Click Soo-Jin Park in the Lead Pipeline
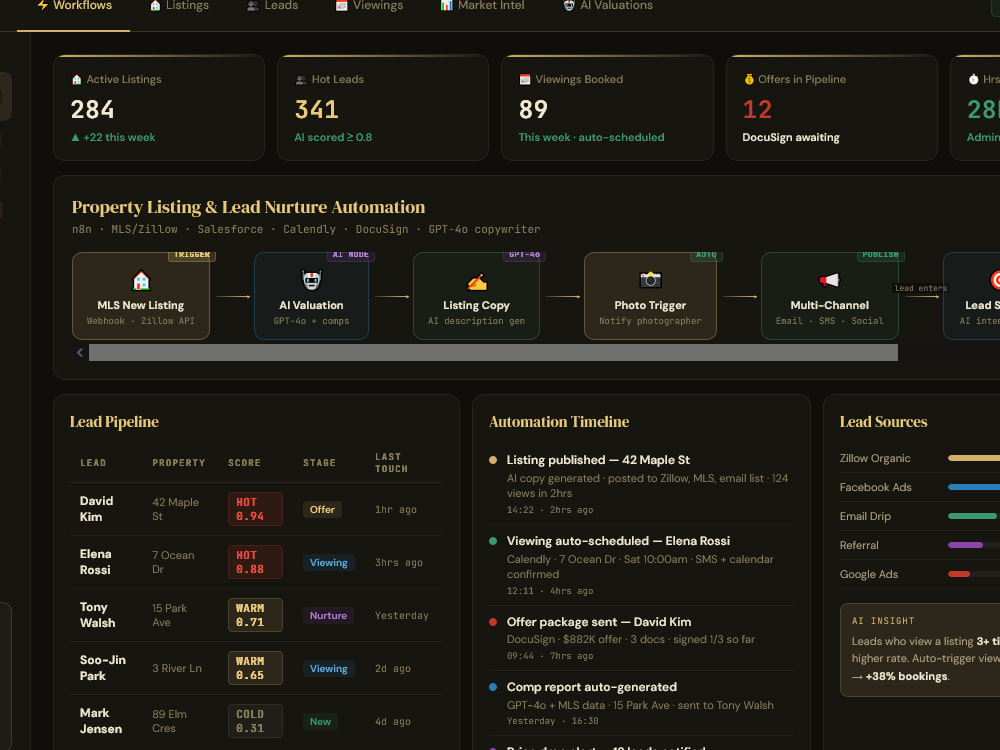The width and height of the screenshot is (1000, 750). pos(103,668)
